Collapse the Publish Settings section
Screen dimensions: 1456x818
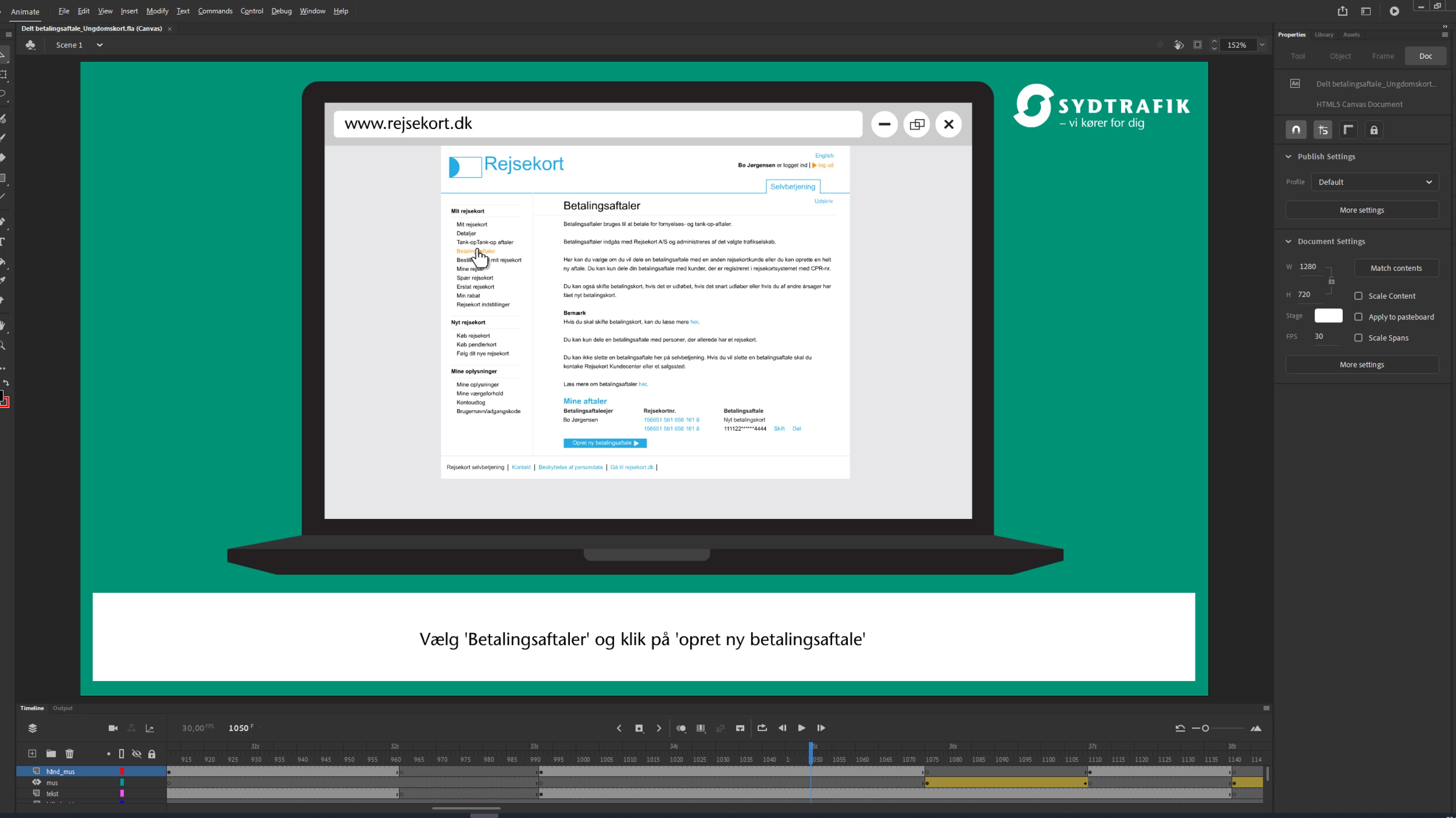(x=1289, y=156)
